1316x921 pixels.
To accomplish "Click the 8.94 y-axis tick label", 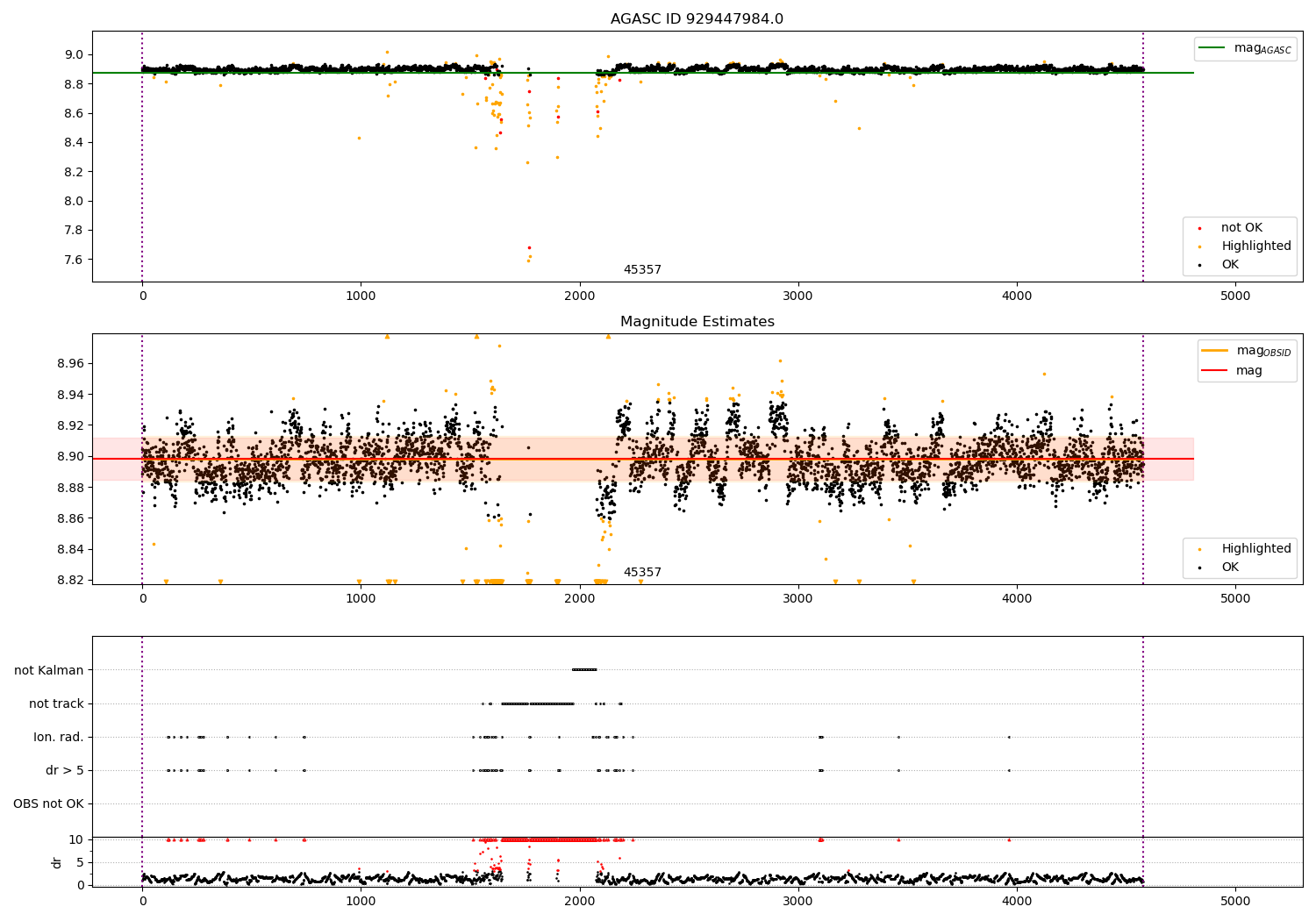I will click(70, 395).
